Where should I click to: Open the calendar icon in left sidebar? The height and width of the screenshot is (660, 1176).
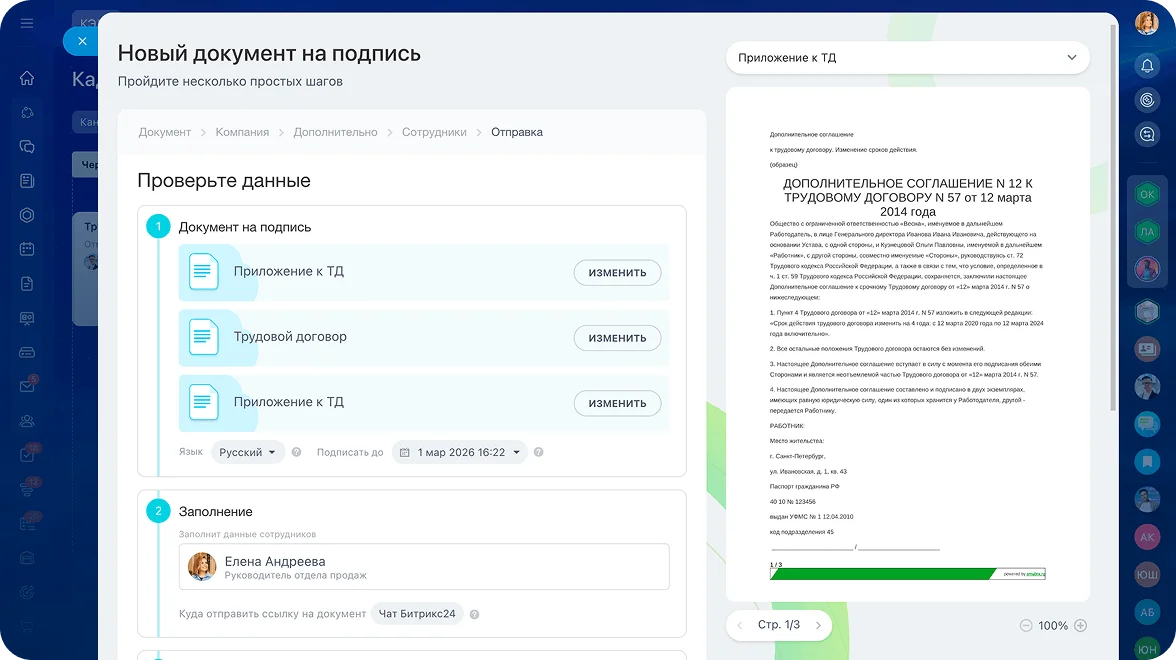[27, 249]
